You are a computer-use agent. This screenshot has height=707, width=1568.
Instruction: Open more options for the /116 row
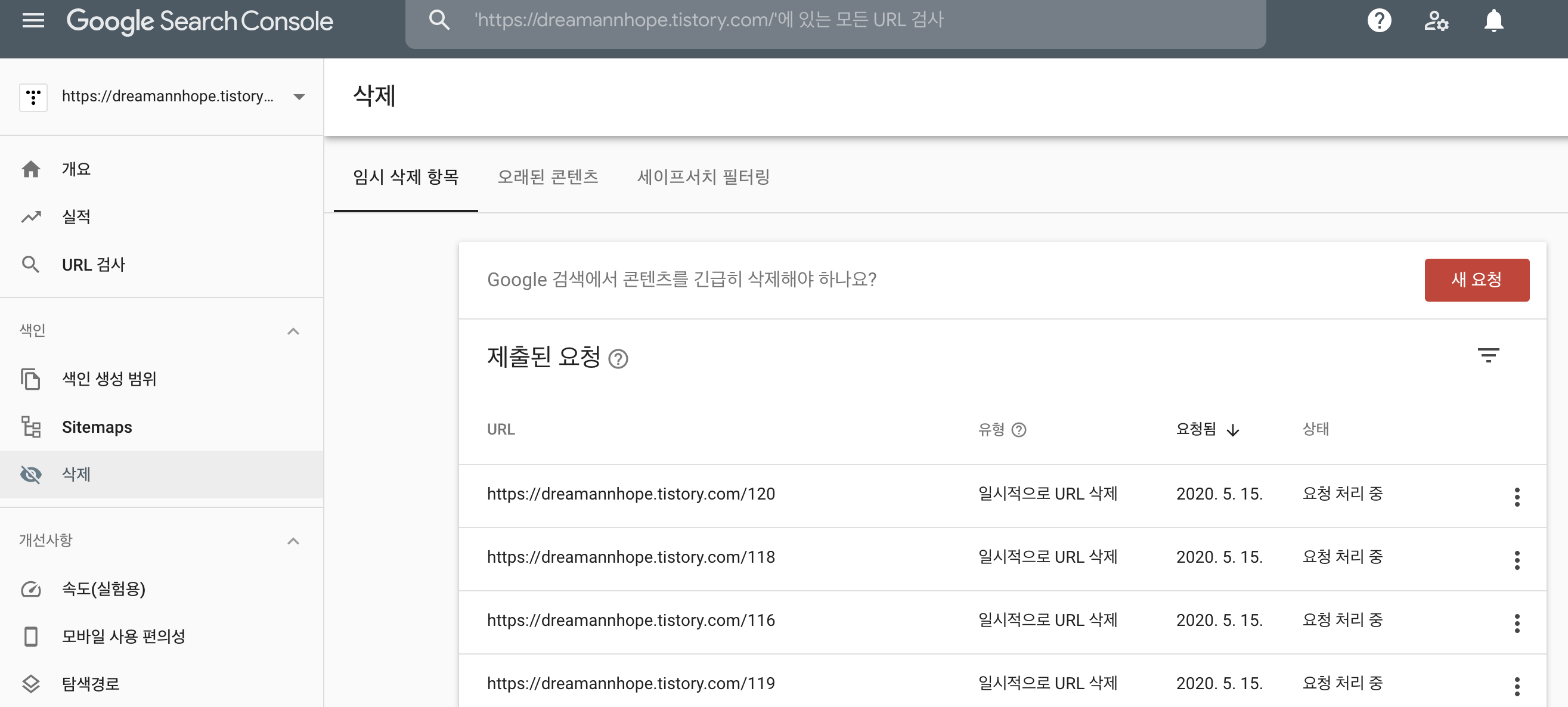tap(1516, 623)
